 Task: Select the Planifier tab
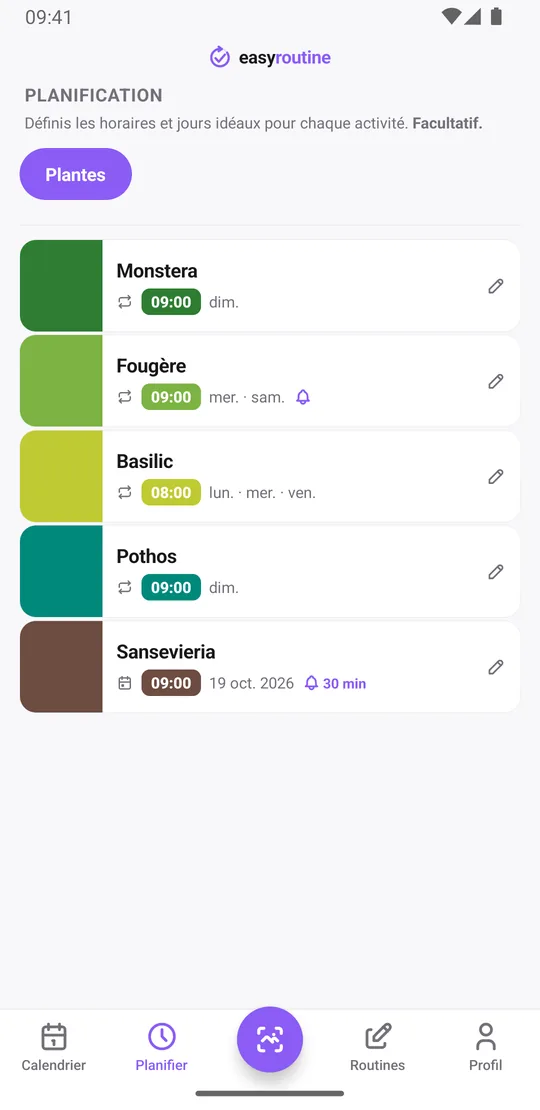[x=161, y=1047]
